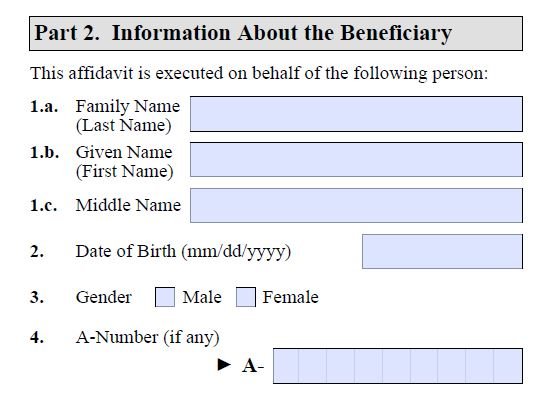
Task: Click the Date of Birth input box
Action: [x=442, y=251]
